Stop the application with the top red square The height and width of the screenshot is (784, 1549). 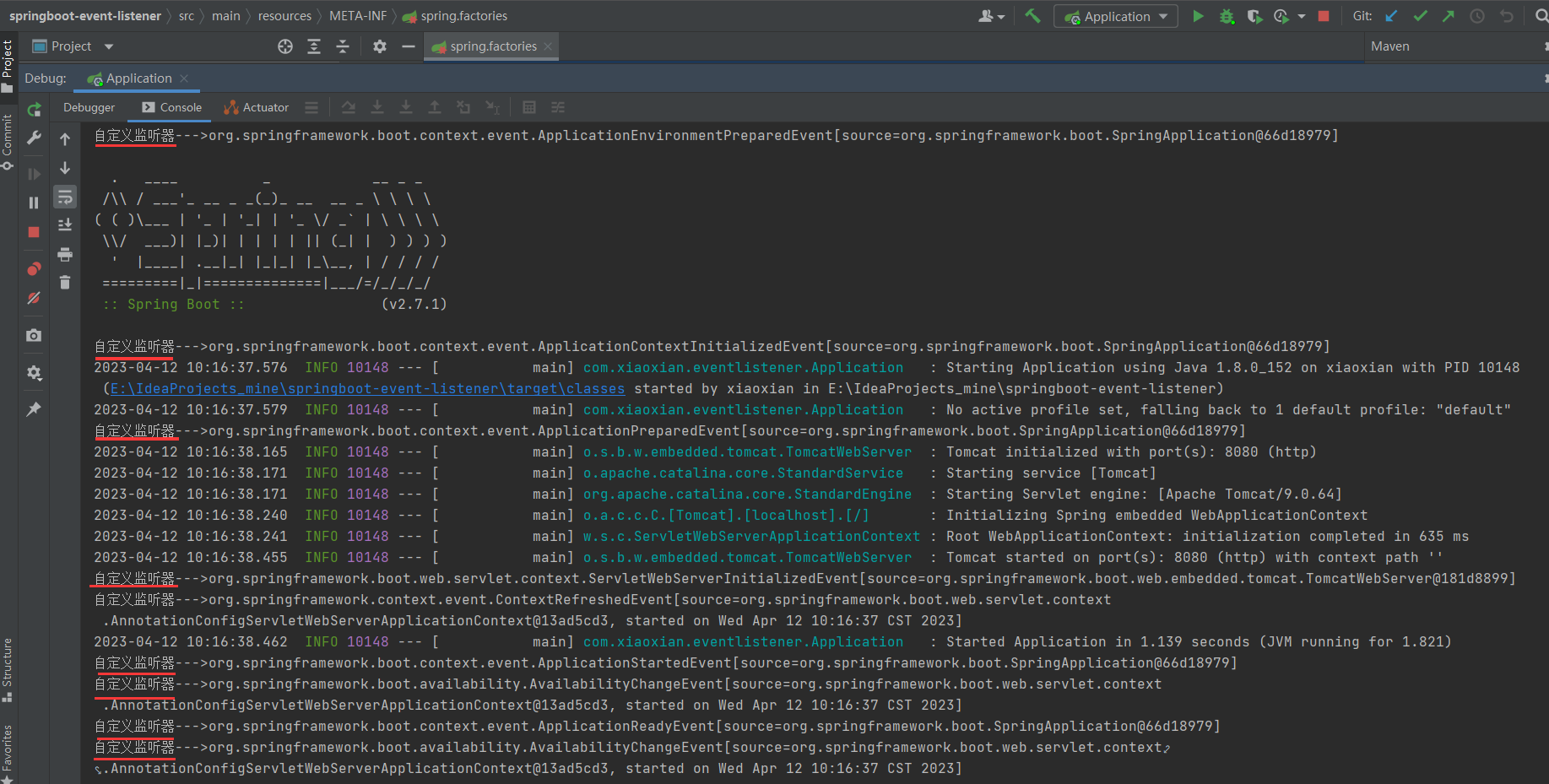[x=1324, y=16]
